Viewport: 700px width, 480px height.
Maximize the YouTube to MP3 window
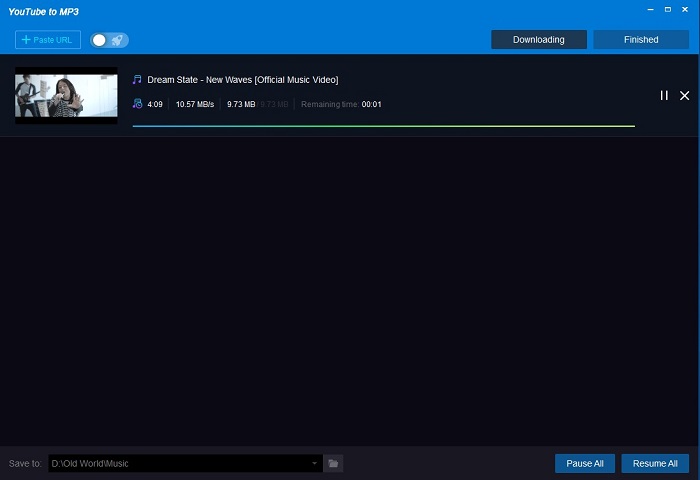coord(668,9)
